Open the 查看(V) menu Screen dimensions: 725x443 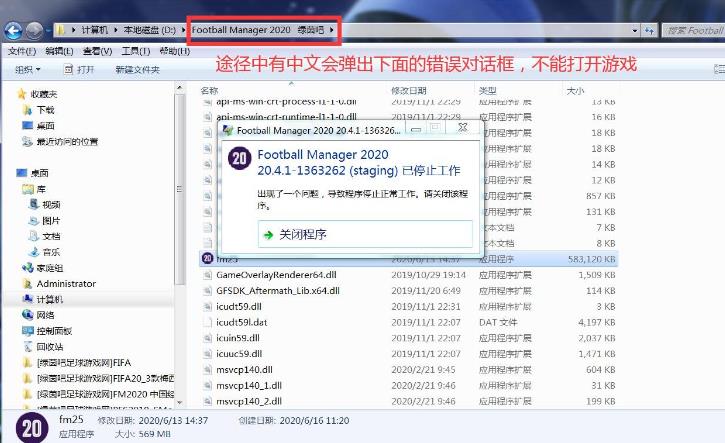coord(98,51)
